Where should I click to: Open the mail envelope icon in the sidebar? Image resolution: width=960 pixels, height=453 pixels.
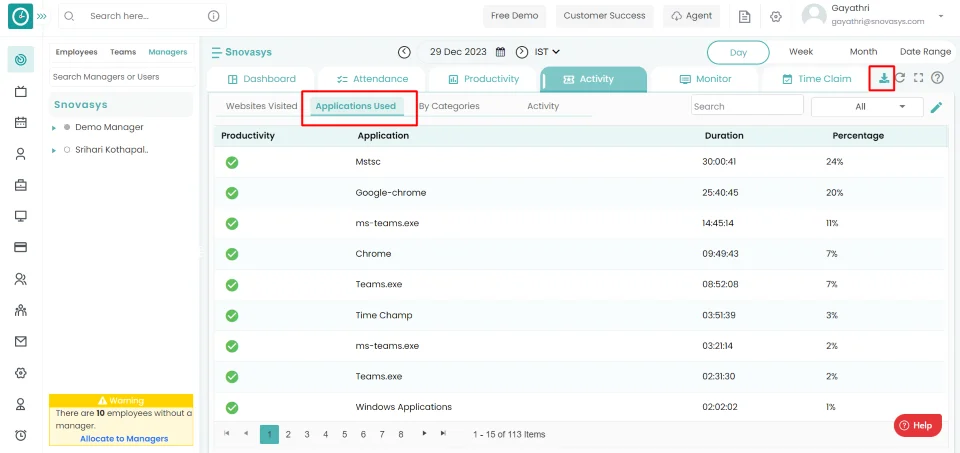(x=21, y=342)
